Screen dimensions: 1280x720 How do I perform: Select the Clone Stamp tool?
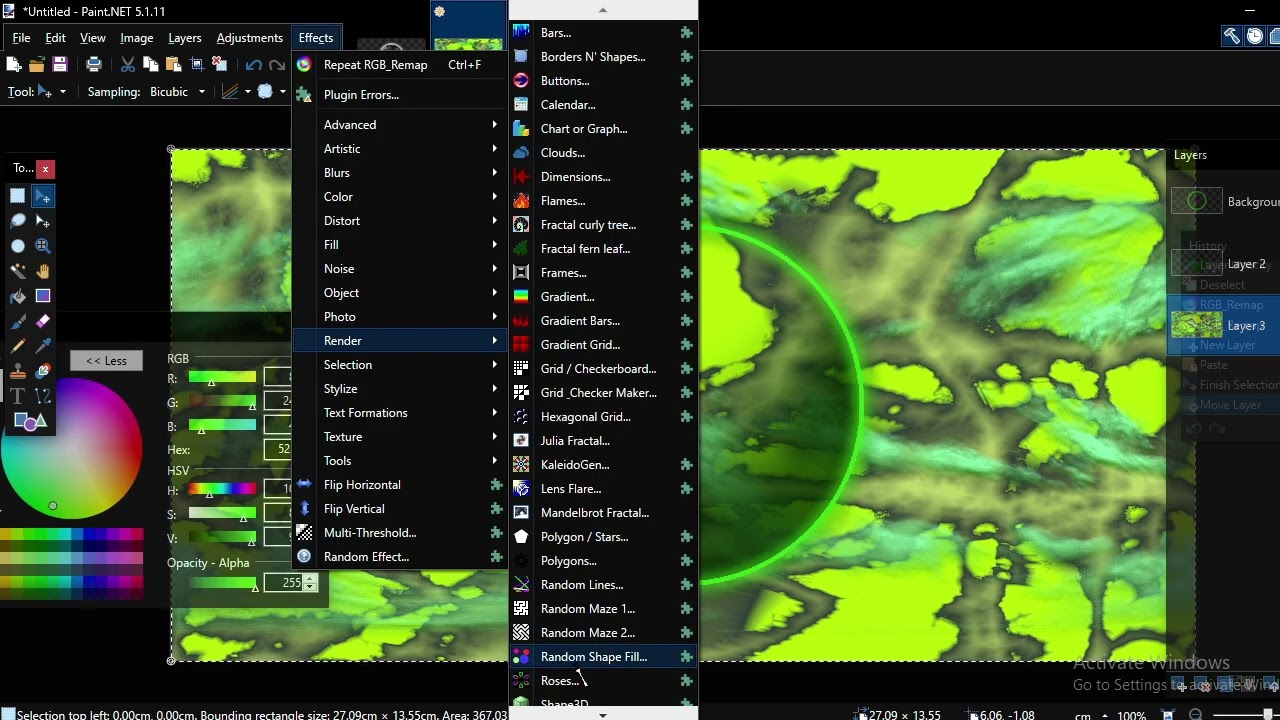pyautogui.click(x=18, y=372)
